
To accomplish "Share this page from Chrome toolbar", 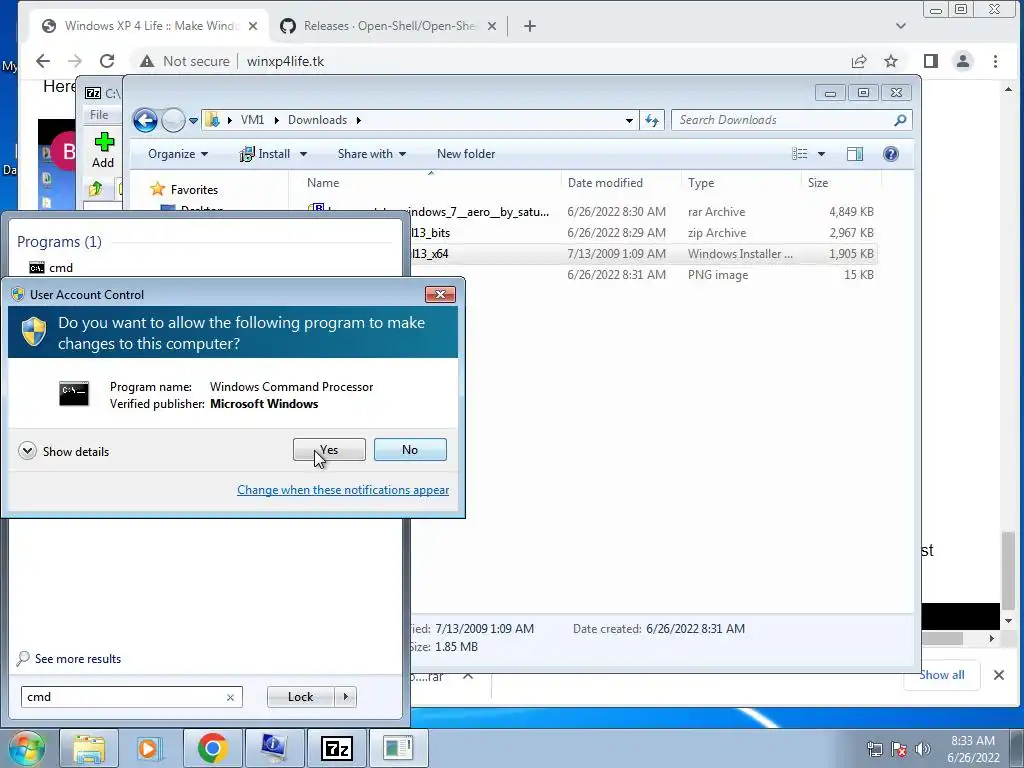I will pos(859,61).
